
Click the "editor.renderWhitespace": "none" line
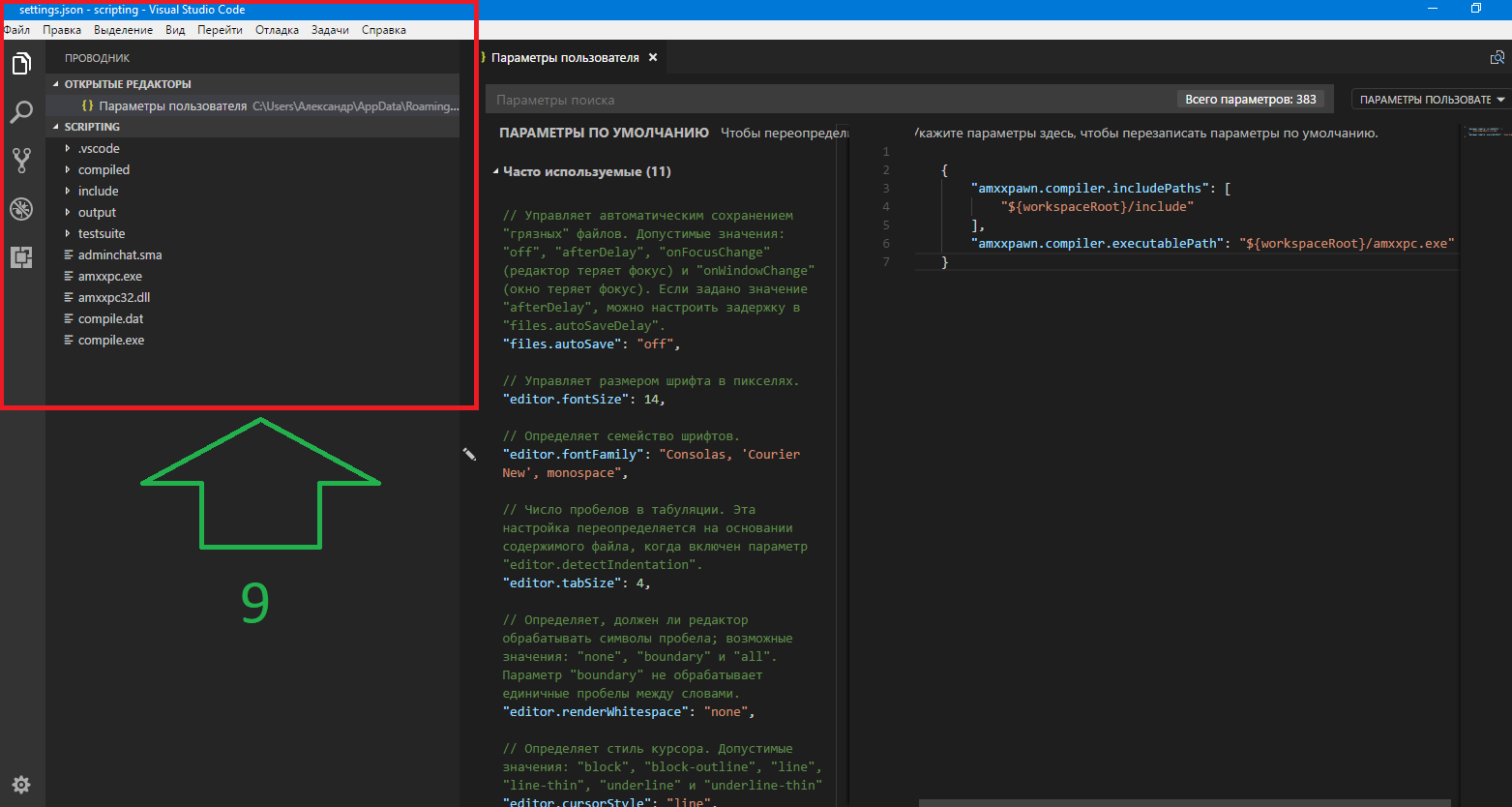(x=628, y=712)
